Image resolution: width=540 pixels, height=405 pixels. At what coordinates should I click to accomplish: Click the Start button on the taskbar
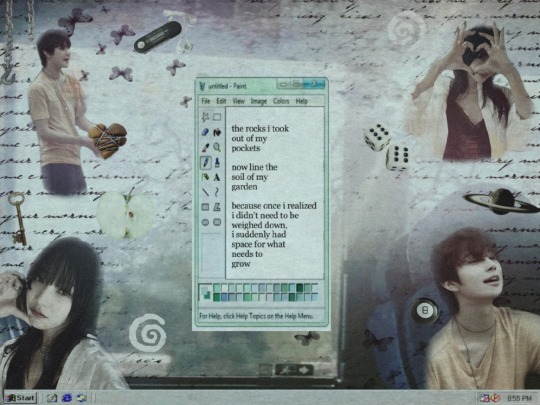click(x=20, y=398)
